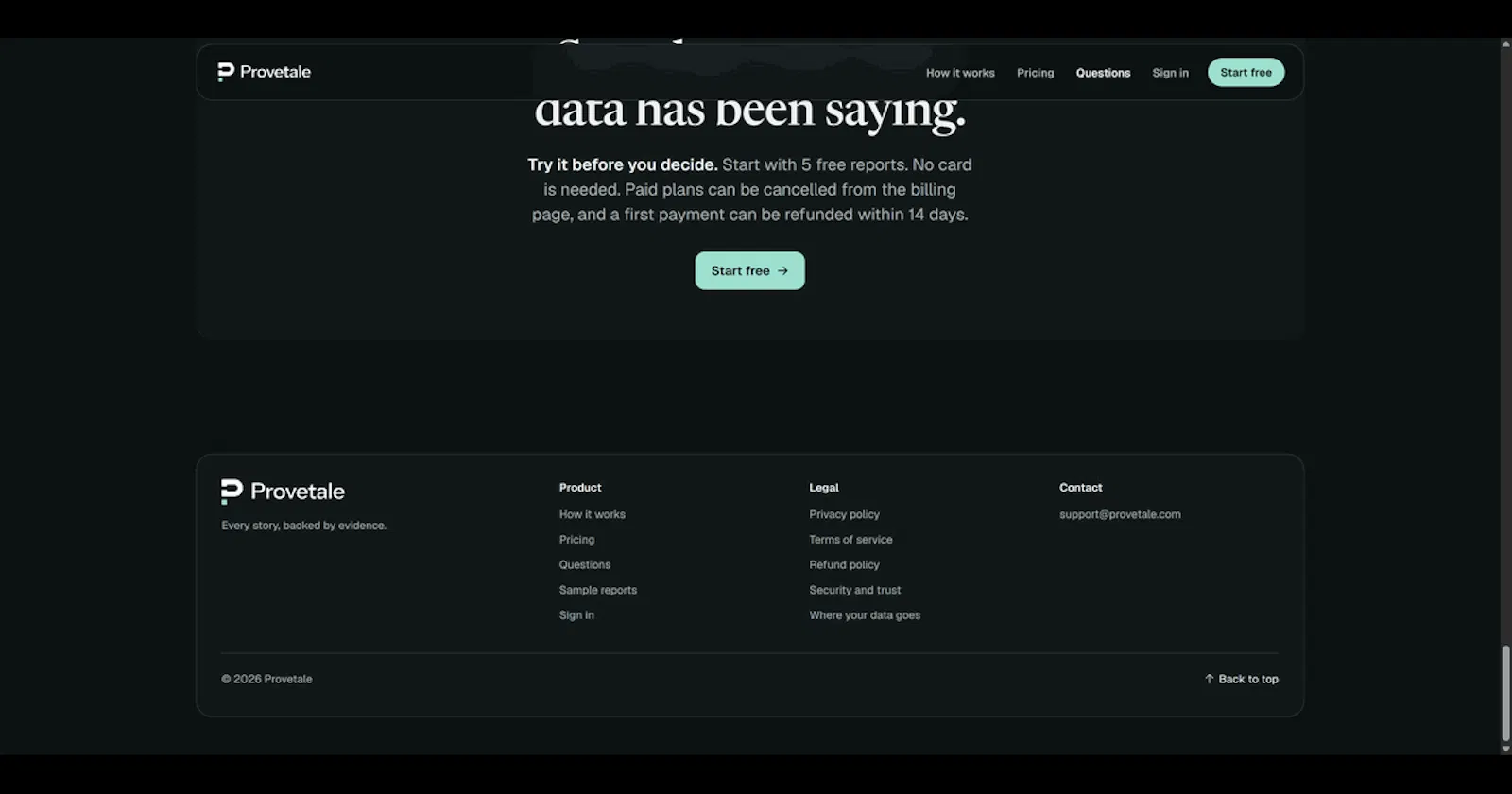1512x794 pixels.
Task: Click the Provetale logo in the footer
Action: (x=283, y=492)
